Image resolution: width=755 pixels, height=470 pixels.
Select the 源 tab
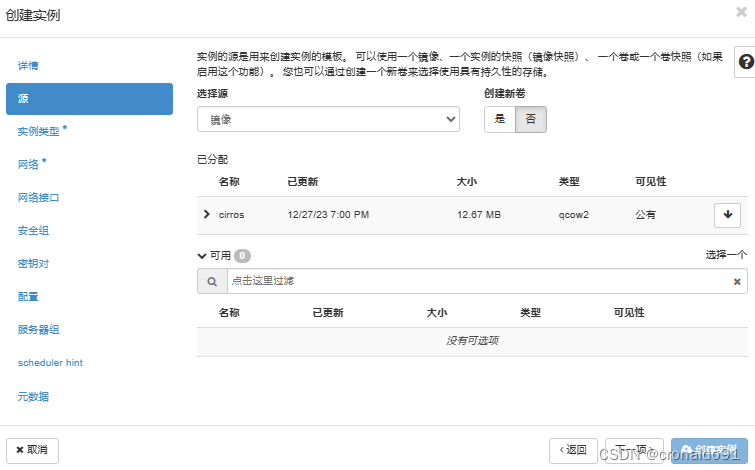pyautogui.click(x=90, y=99)
